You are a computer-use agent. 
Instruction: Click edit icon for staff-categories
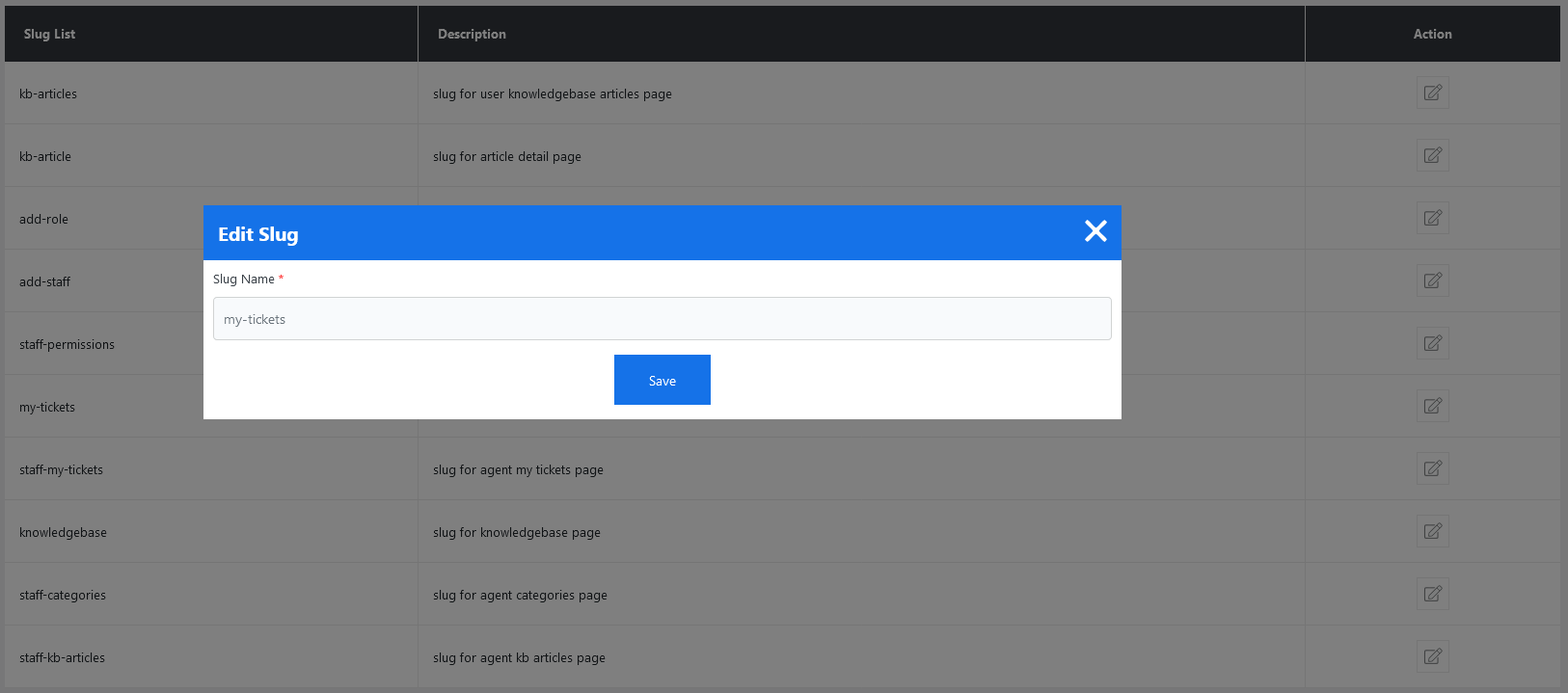pos(1432,595)
